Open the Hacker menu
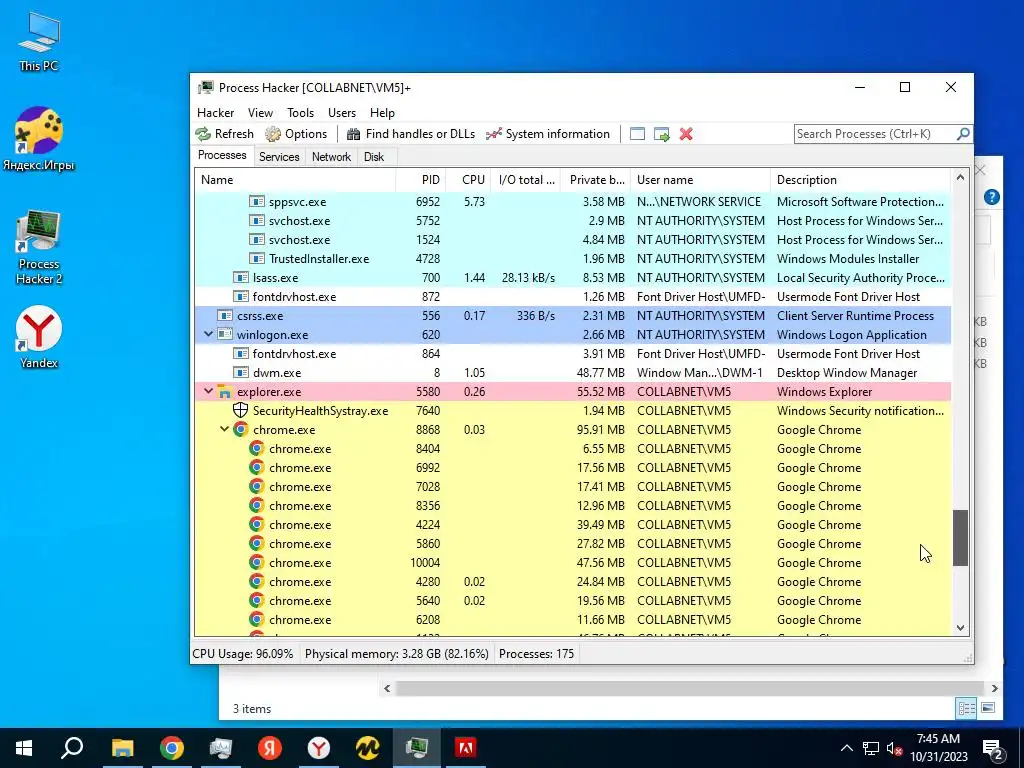The width and height of the screenshot is (1024, 768). pyautogui.click(x=216, y=113)
